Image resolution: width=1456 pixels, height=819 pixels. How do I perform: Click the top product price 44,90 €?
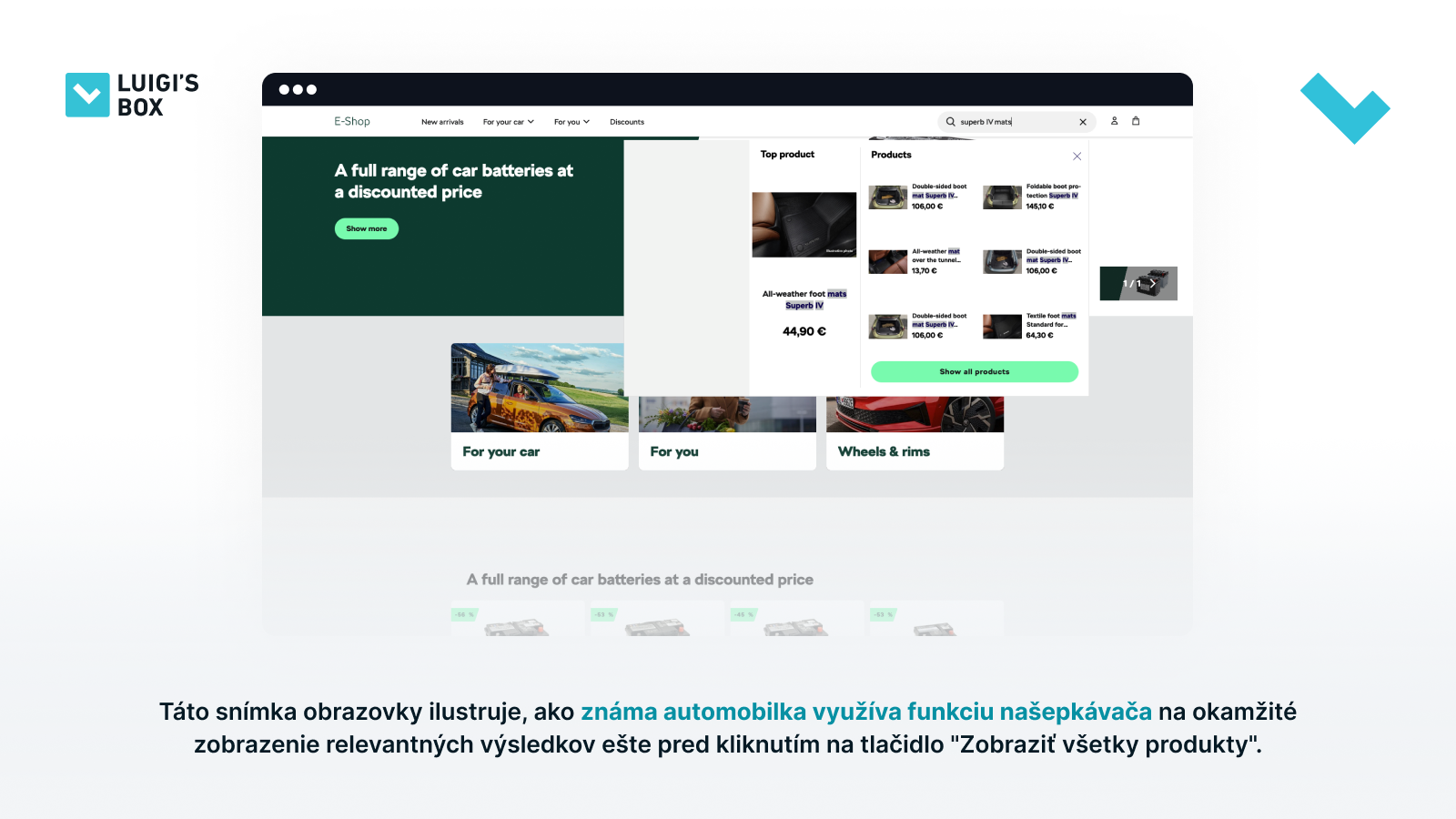[804, 331]
